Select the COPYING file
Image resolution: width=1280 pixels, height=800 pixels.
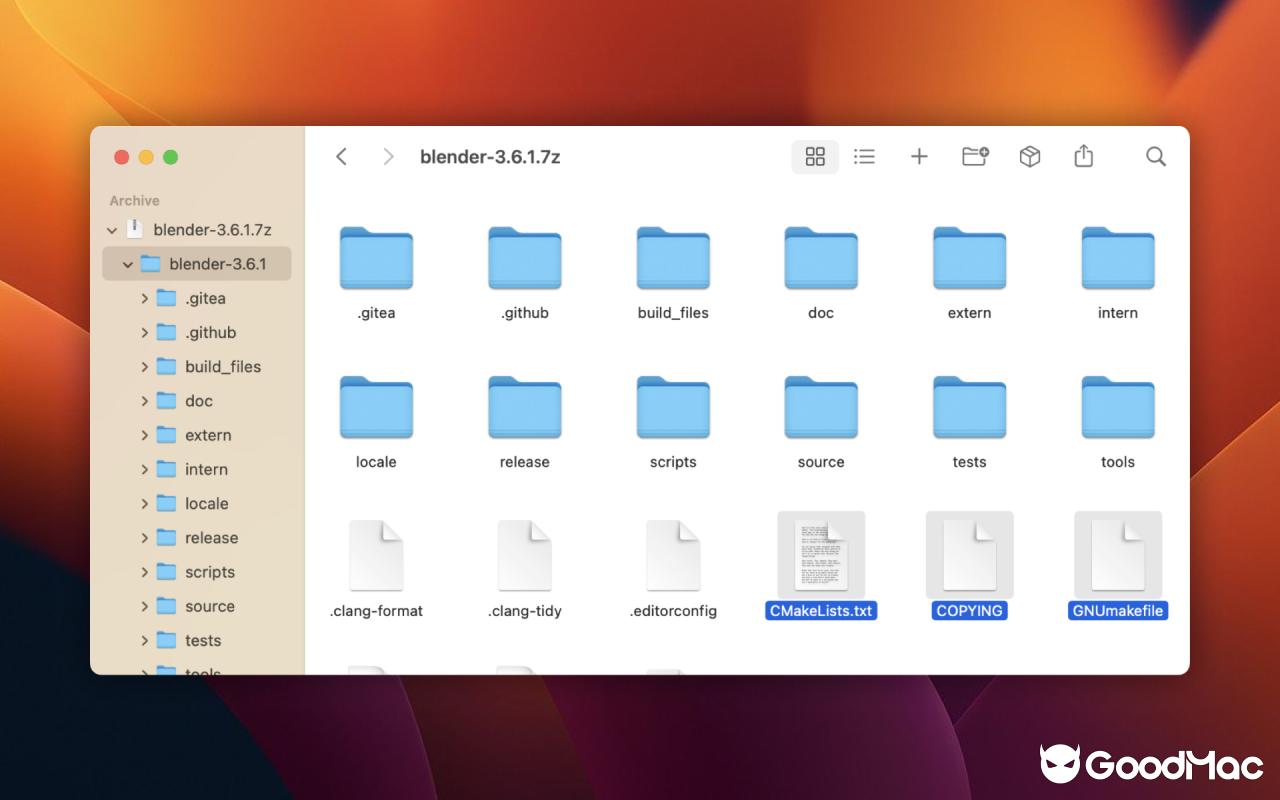click(969, 555)
